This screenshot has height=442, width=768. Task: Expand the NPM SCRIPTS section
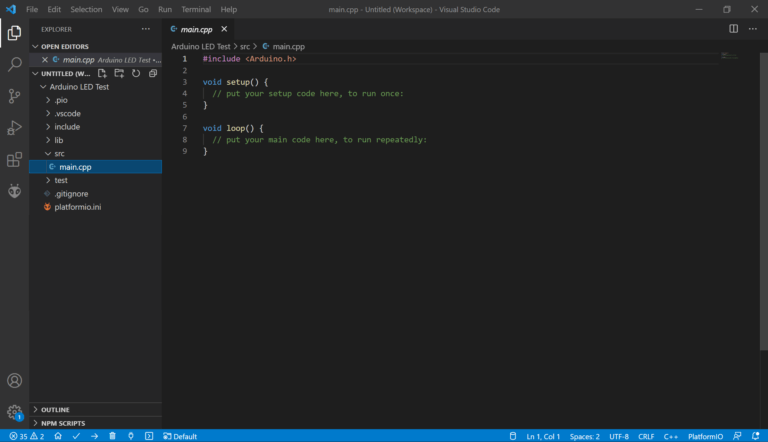point(62,424)
